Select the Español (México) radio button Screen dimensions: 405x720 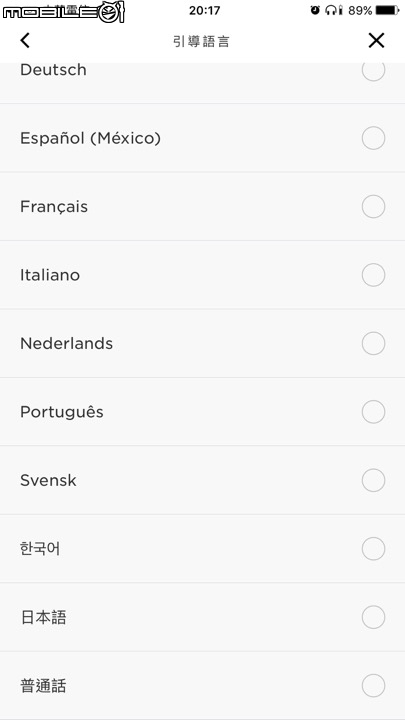click(373, 138)
